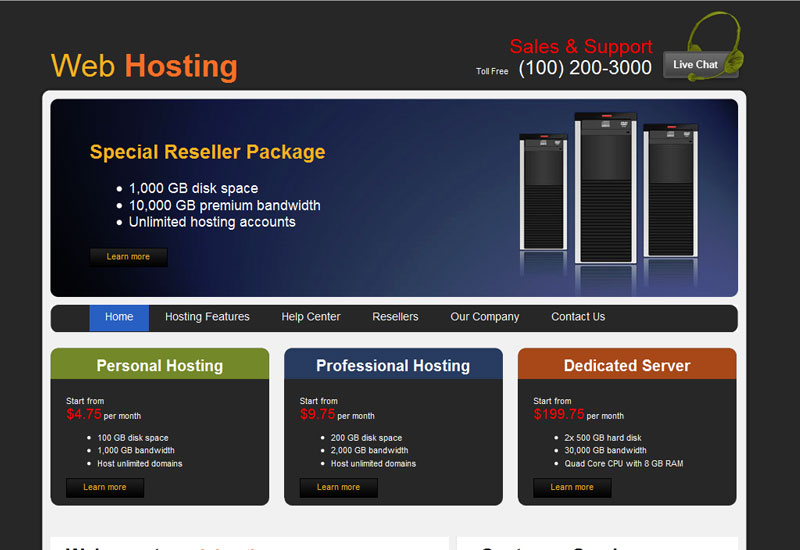The image size is (800, 550).
Task: Open the Hosting Features menu item
Action: (207, 317)
